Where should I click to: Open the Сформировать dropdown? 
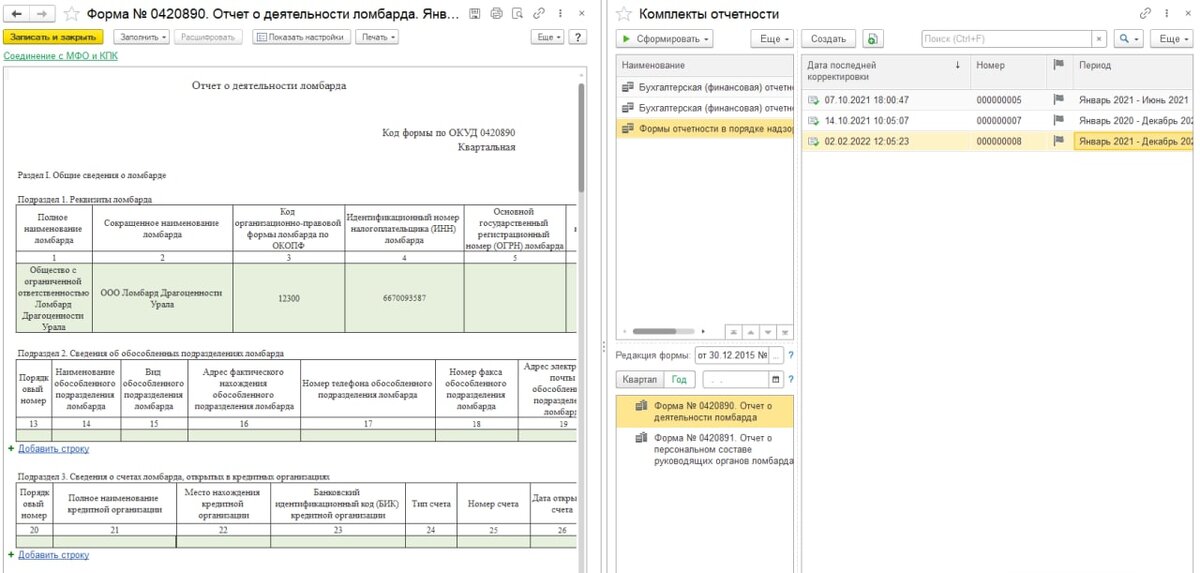point(666,38)
